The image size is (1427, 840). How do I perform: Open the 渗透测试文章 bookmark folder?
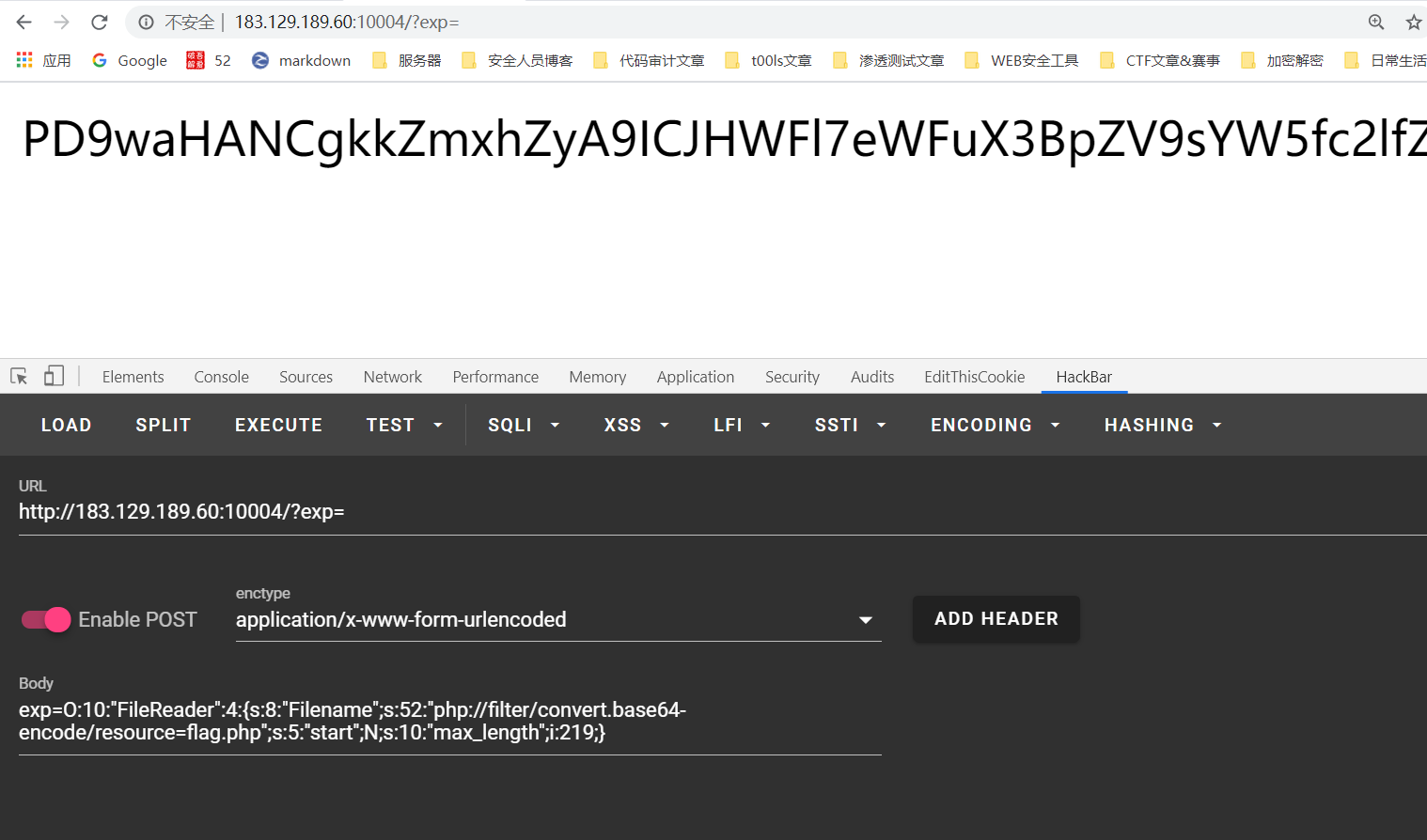[x=888, y=60]
